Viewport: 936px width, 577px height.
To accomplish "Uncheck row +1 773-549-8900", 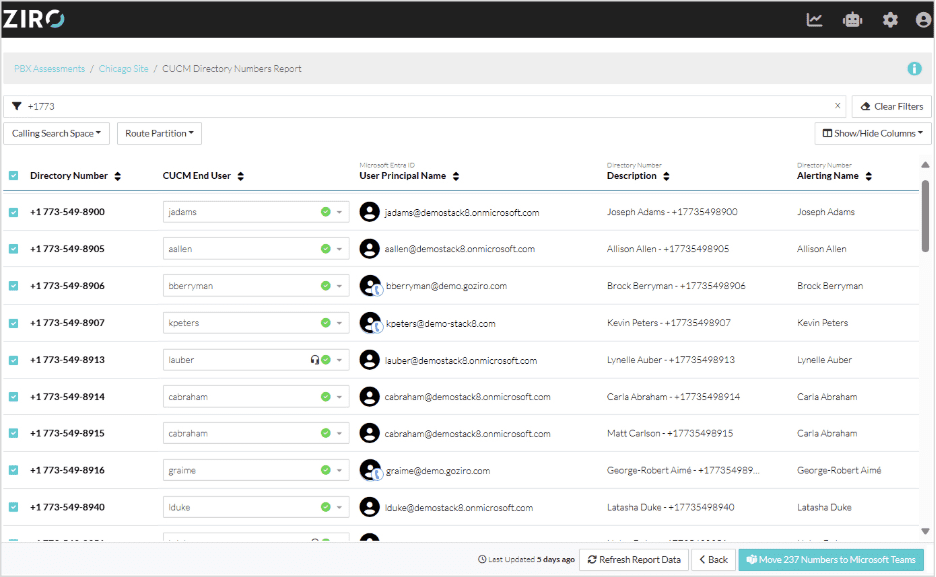I will click(x=14, y=212).
